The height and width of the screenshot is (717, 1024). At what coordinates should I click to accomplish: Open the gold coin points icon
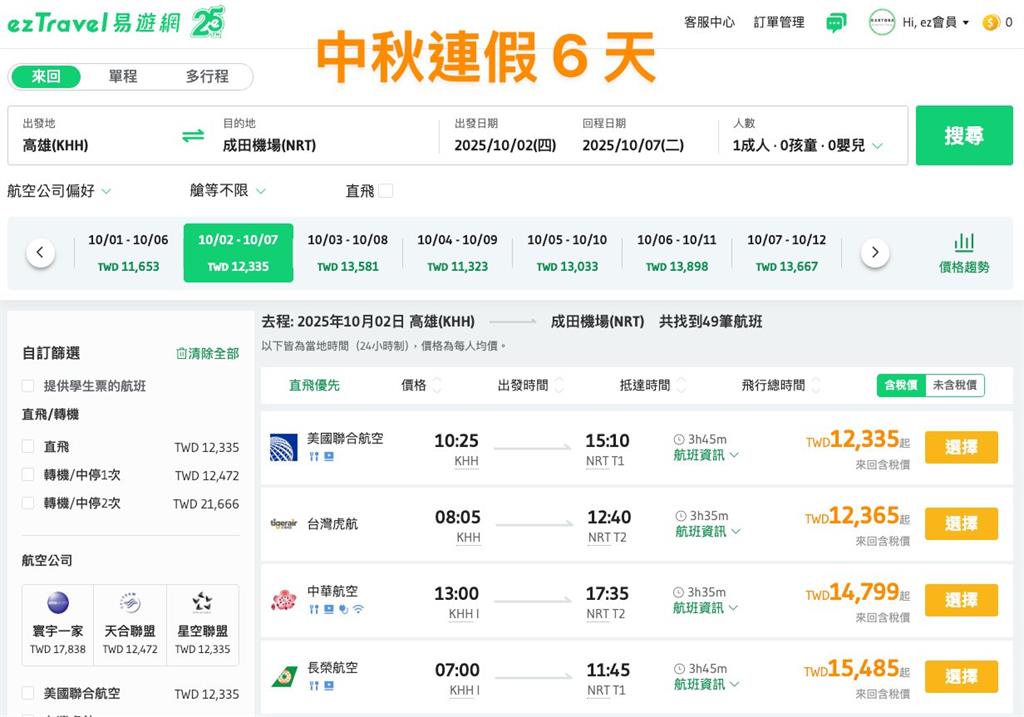tap(991, 22)
